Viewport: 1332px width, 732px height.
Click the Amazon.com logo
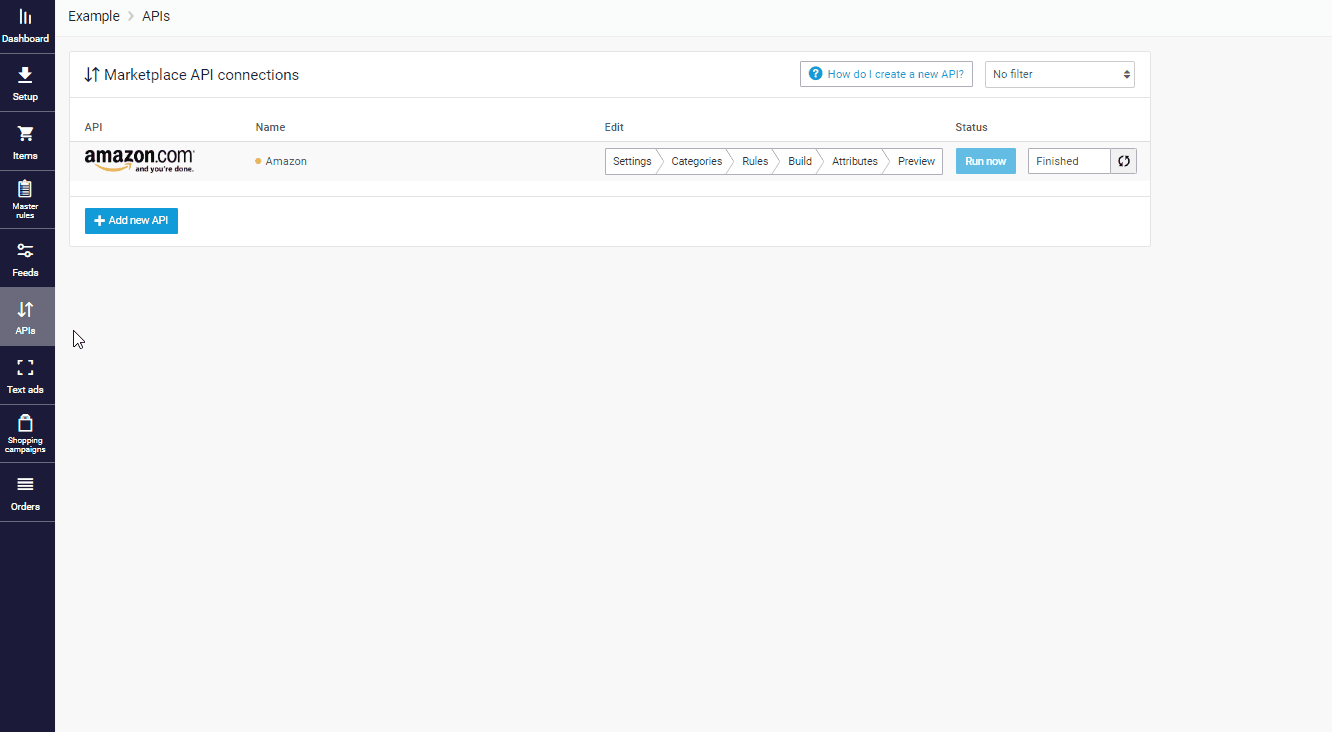click(139, 160)
